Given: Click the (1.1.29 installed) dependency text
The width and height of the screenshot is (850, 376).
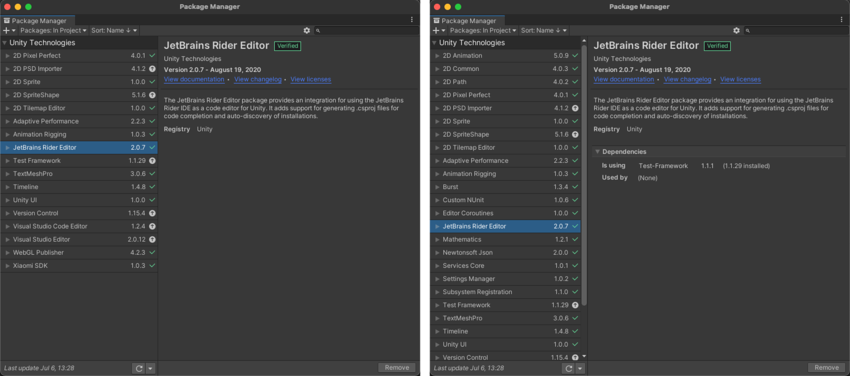Looking at the screenshot, I should 746,166.
